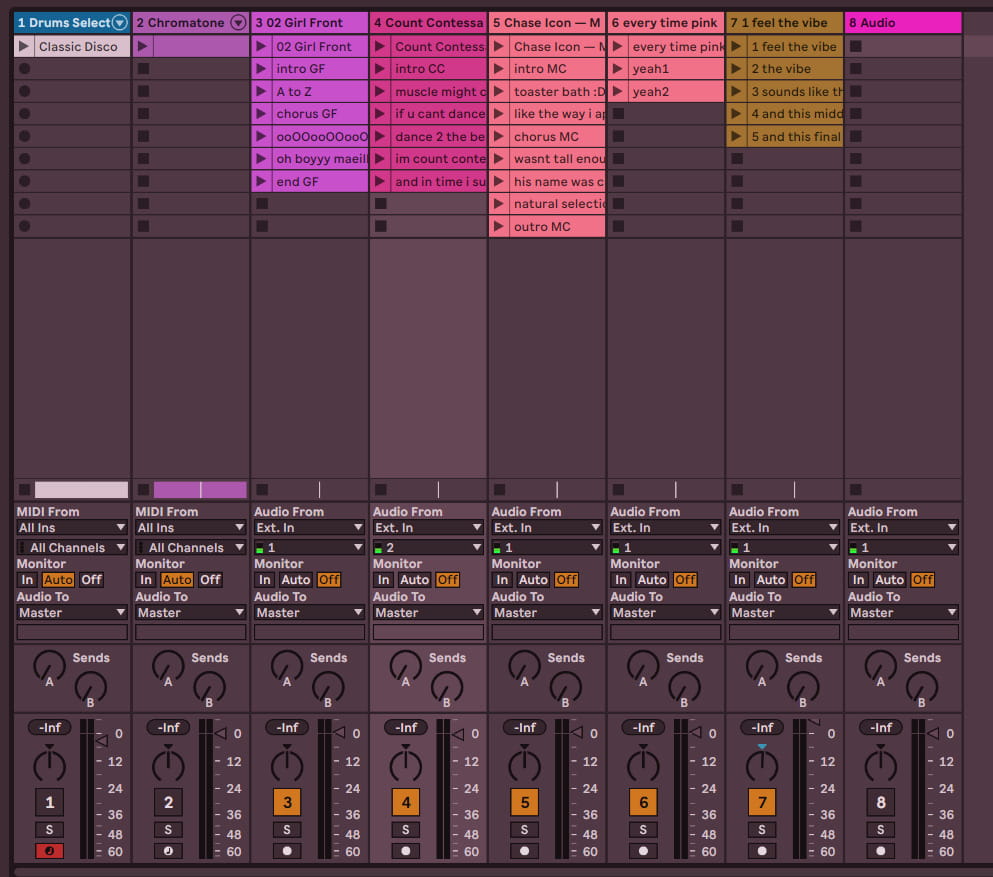
Task: Arm the Drums Select track for recording
Action: pos(49,851)
